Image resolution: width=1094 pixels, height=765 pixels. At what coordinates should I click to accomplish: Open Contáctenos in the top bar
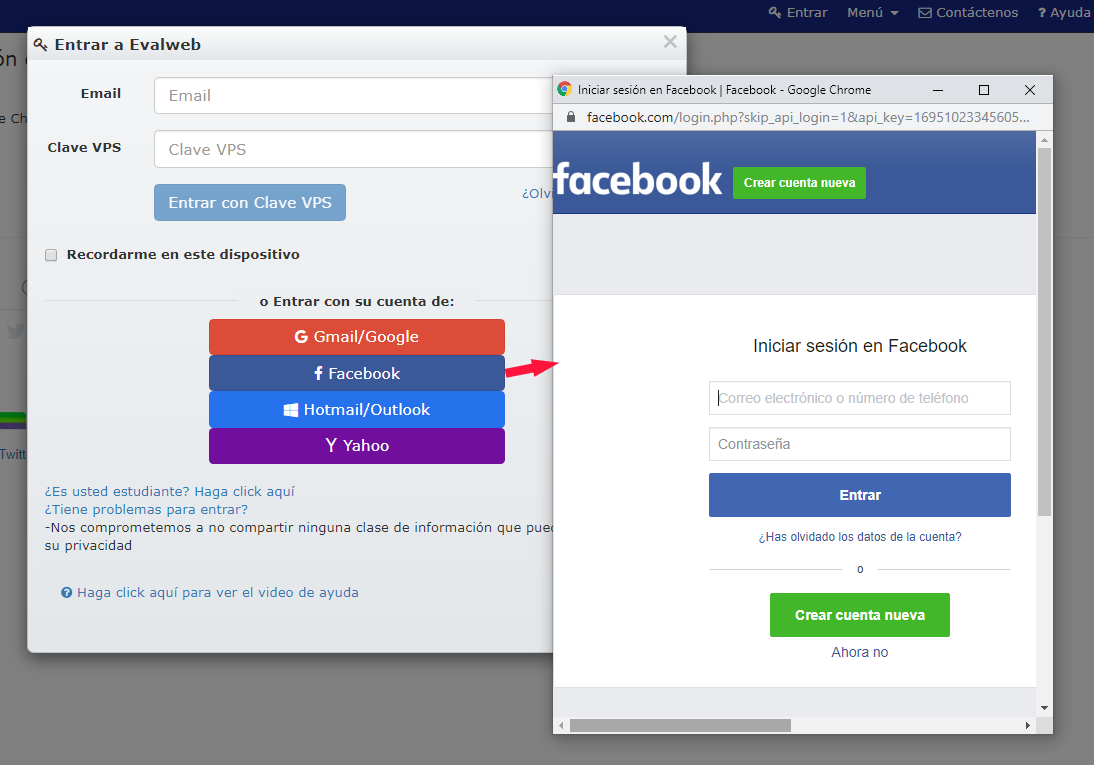968,13
